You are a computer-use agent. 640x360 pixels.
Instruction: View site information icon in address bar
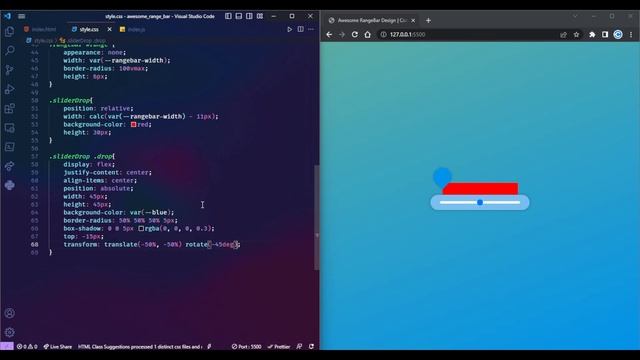(x=383, y=35)
